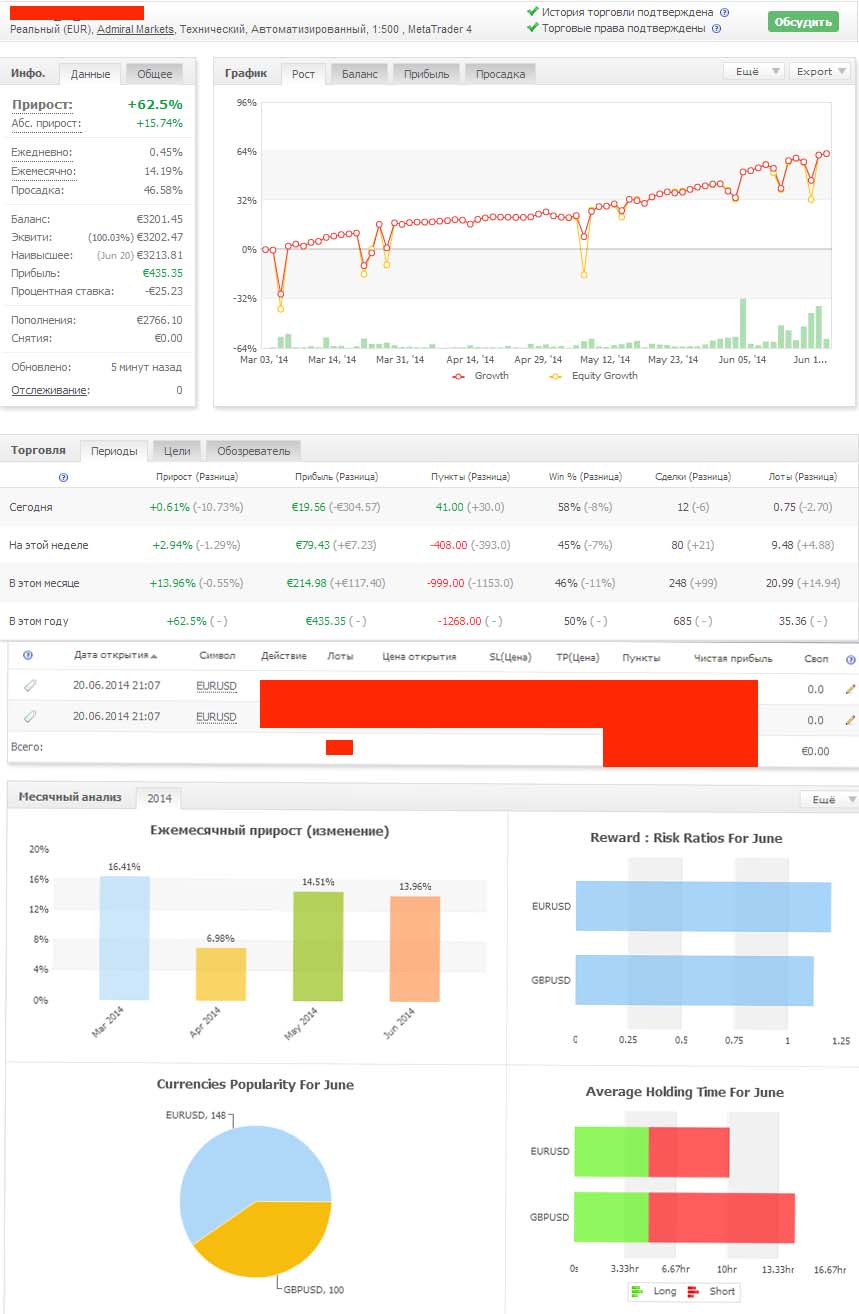Viewport: 859px width, 1314px height.
Task: Click paperclip icon of first EURUSD trade
Action: 30,686
